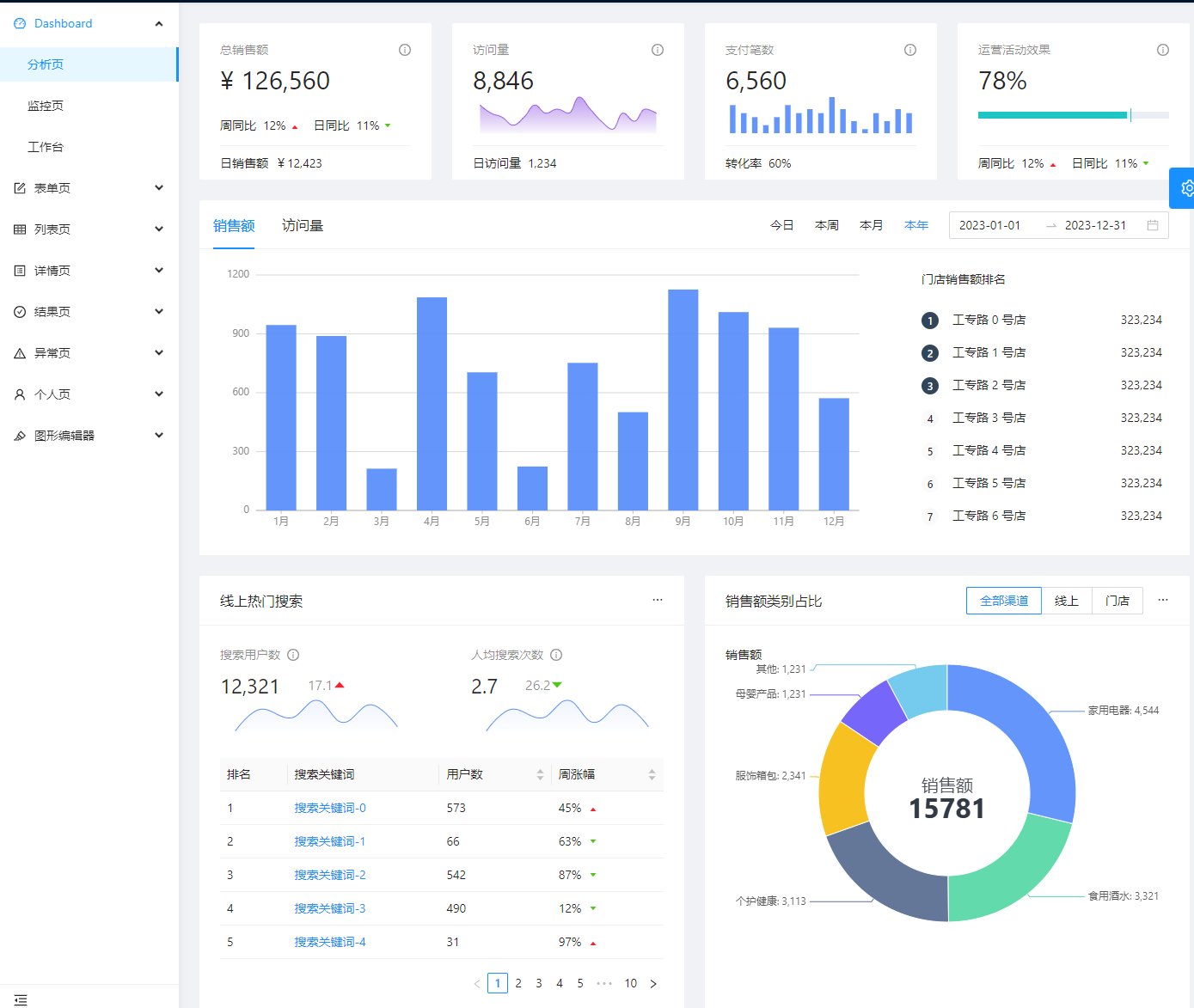
Task: Filter chart by 本周
Action: [x=827, y=225]
